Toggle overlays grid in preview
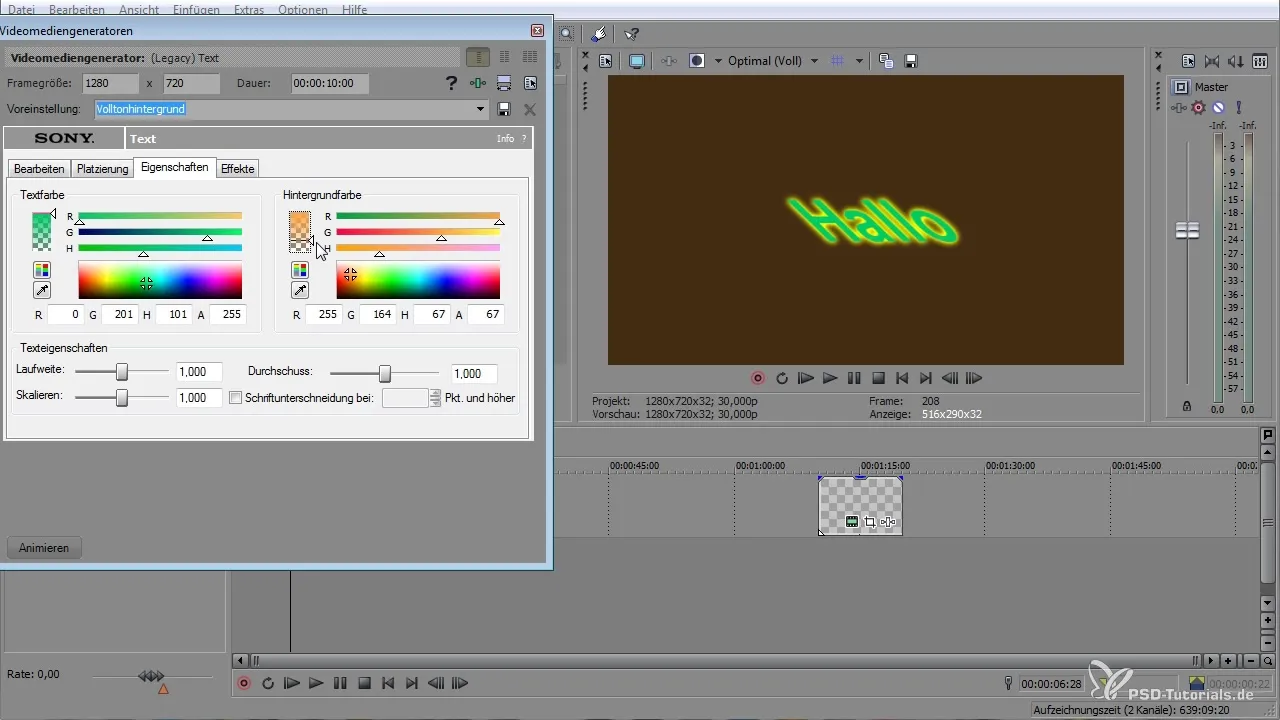Screen dimensions: 1280x720 [839, 61]
